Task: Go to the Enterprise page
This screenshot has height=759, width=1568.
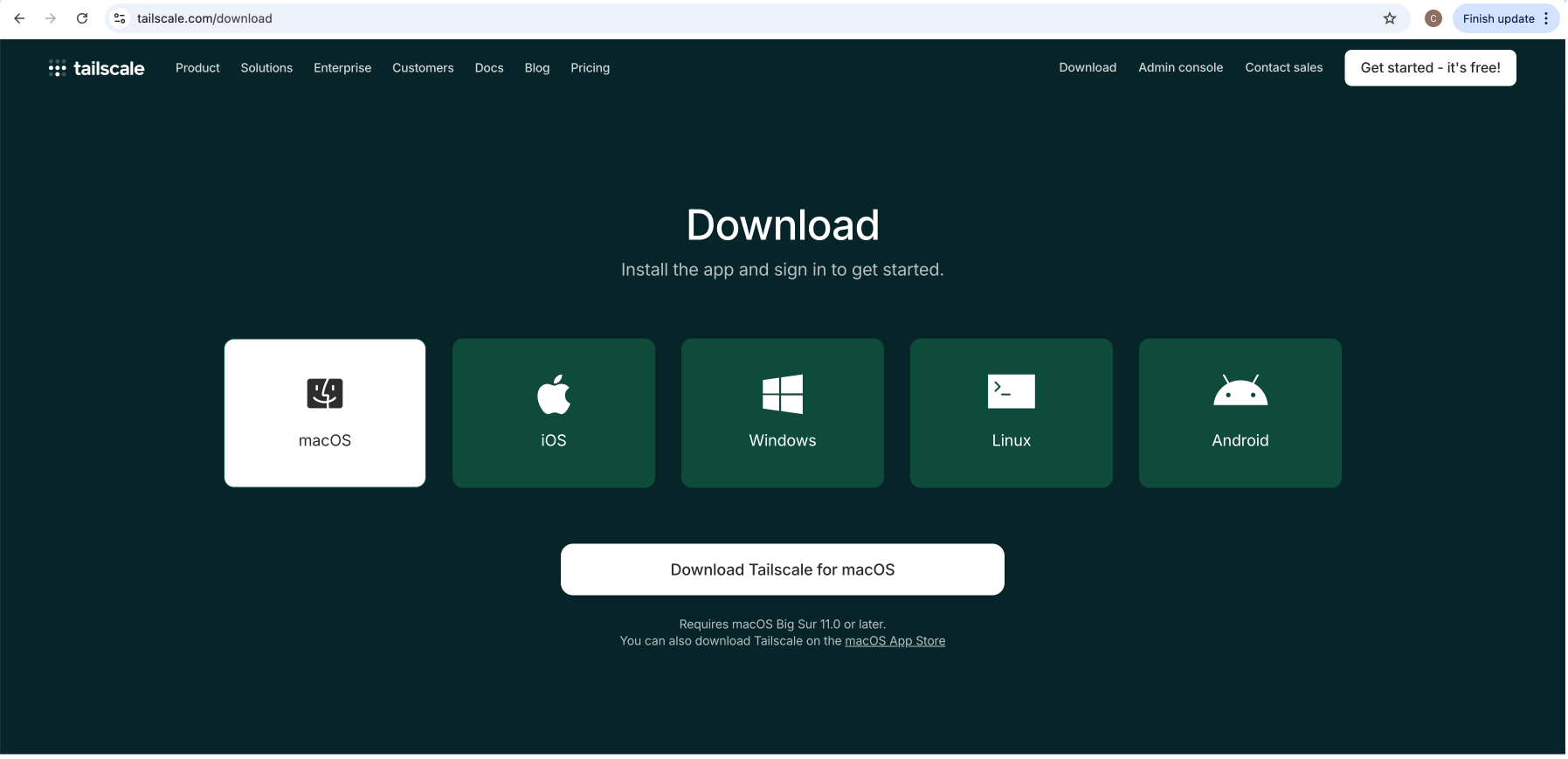Action: 342,68
